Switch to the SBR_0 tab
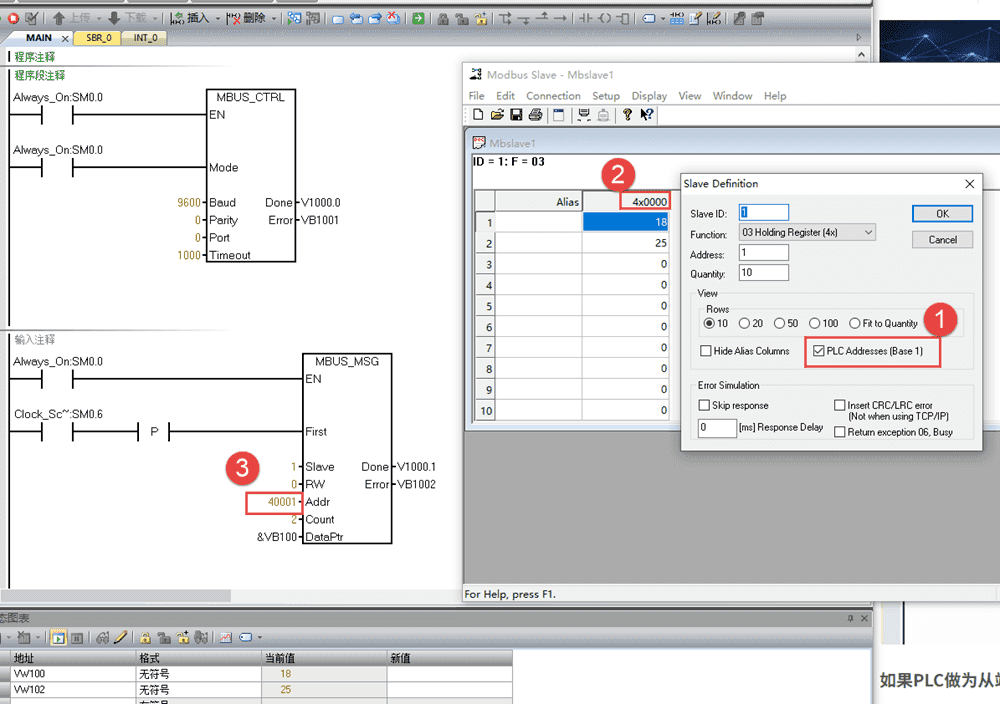The image size is (1000, 704). coord(101,38)
